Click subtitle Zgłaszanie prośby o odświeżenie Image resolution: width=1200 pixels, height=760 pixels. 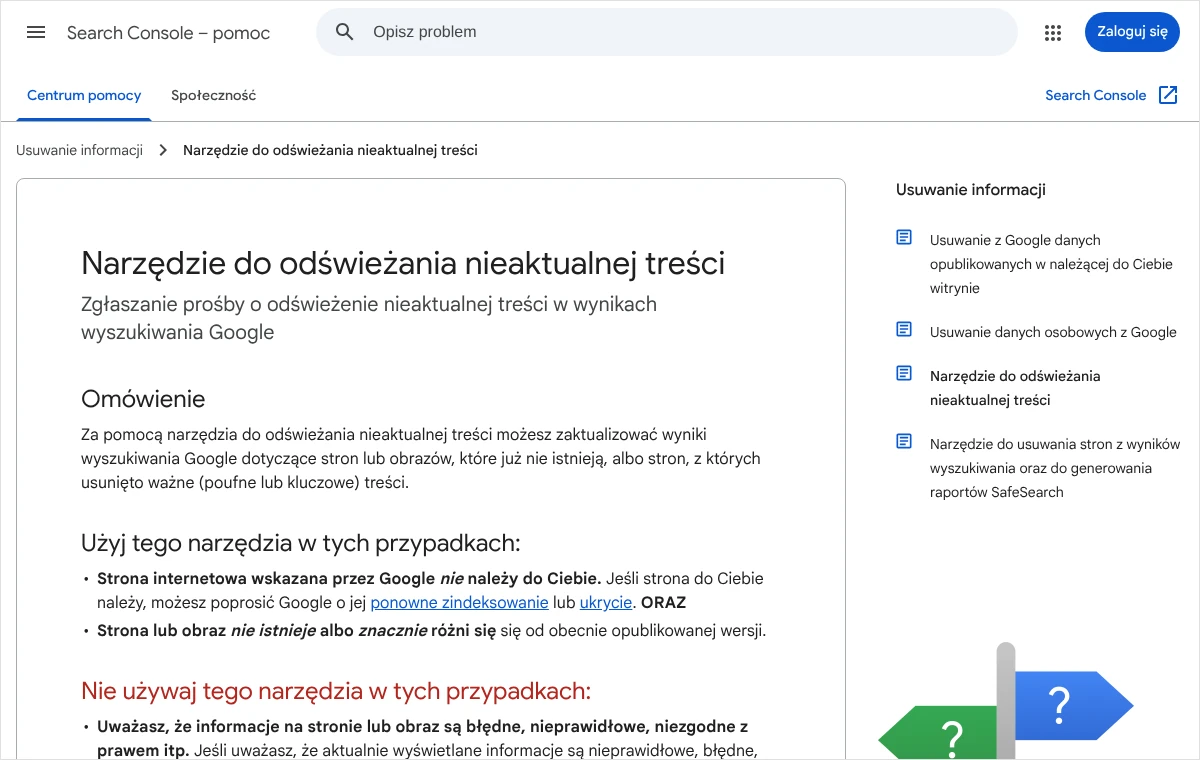point(369,318)
